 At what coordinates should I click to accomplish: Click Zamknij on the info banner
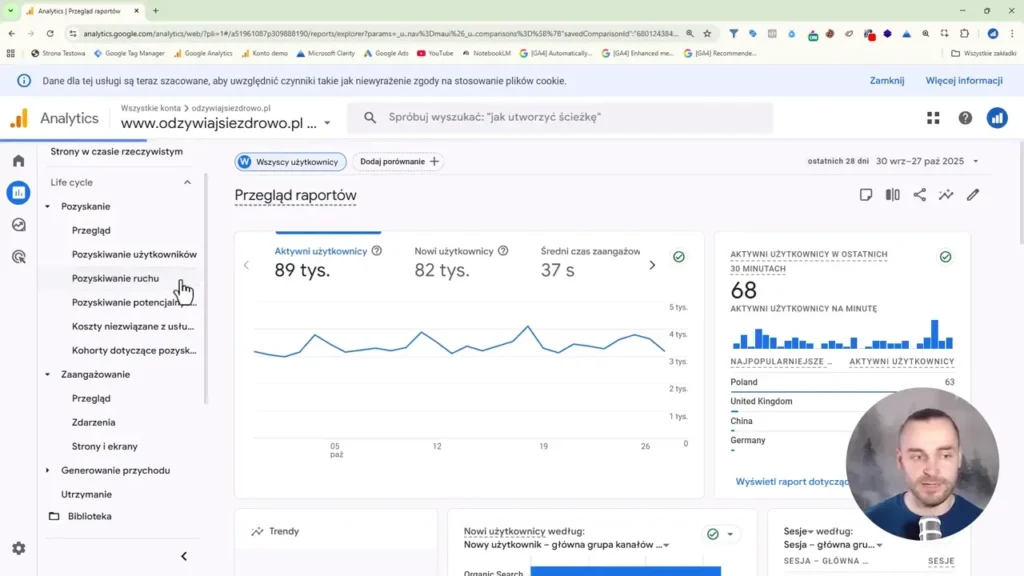(x=887, y=81)
